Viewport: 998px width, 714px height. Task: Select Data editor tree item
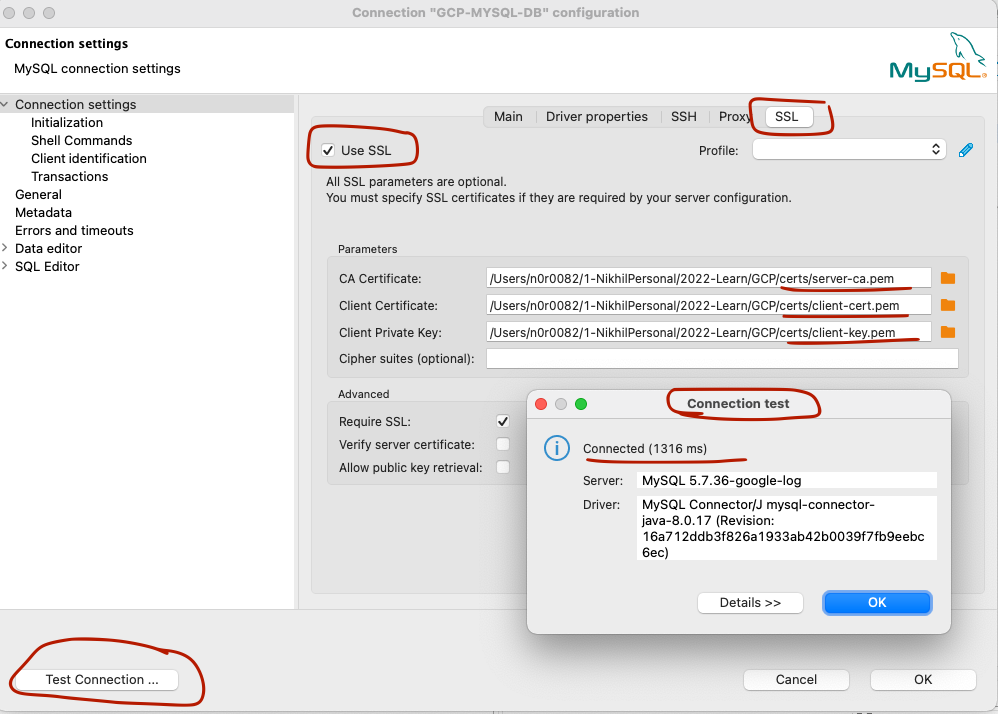pyautogui.click(x=48, y=248)
